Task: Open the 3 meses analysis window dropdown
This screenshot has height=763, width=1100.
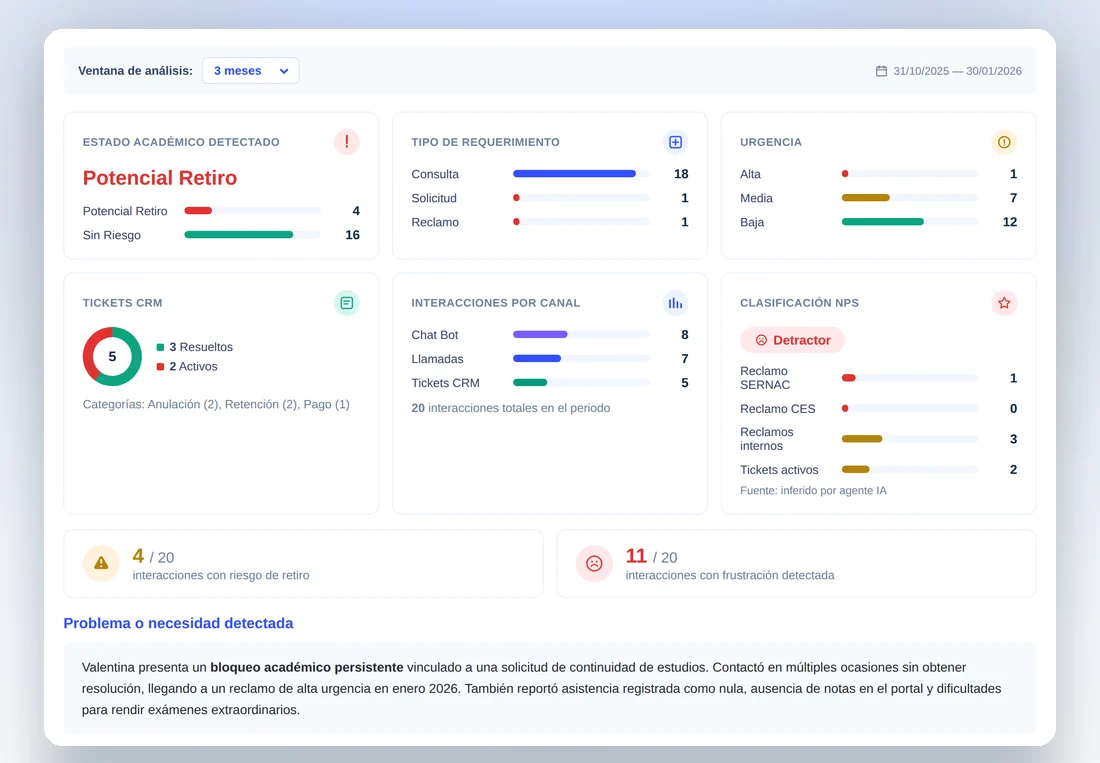Action: click(250, 71)
